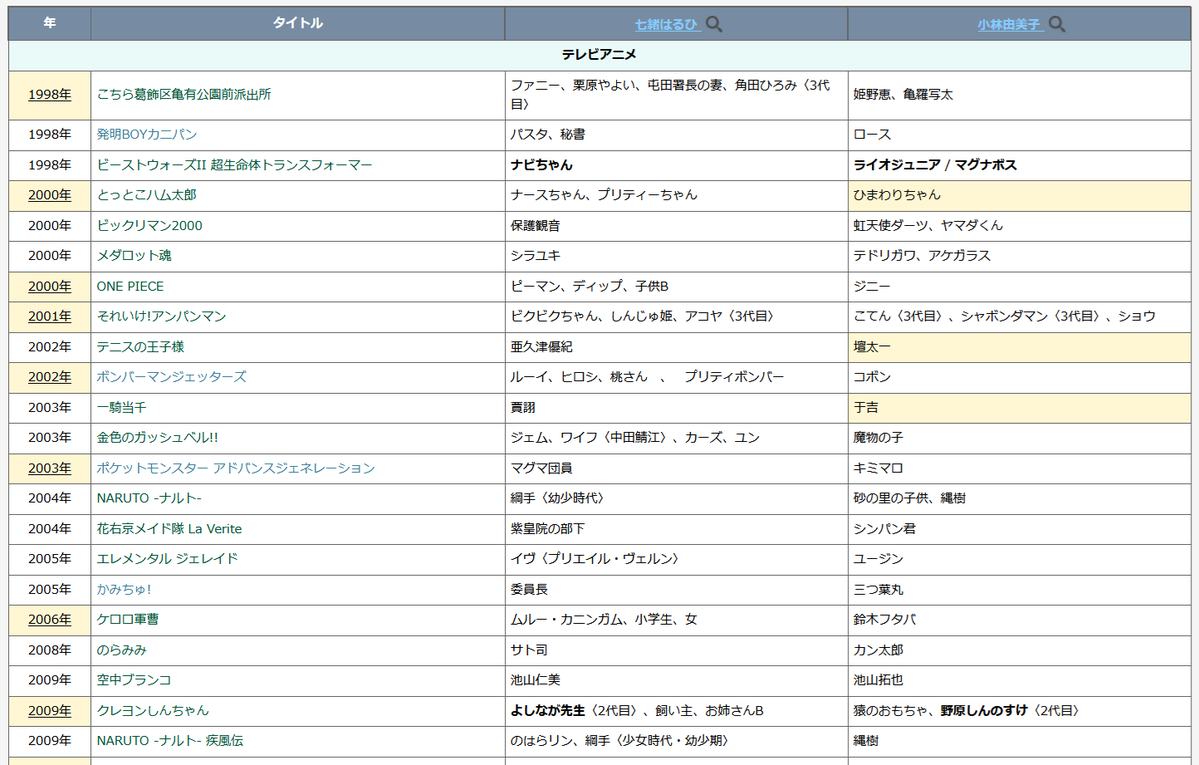Select the highlighted 于吉 cell
Screen dimensions: 1199x765
(x=1019, y=408)
